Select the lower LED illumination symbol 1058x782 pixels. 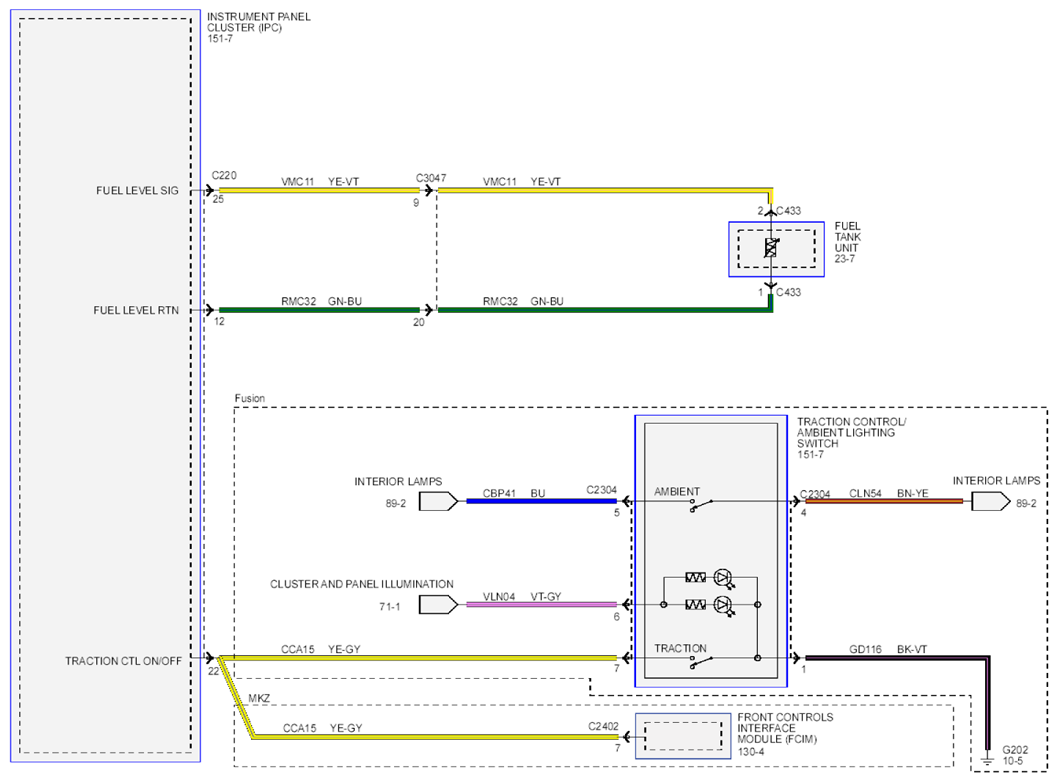click(724, 606)
